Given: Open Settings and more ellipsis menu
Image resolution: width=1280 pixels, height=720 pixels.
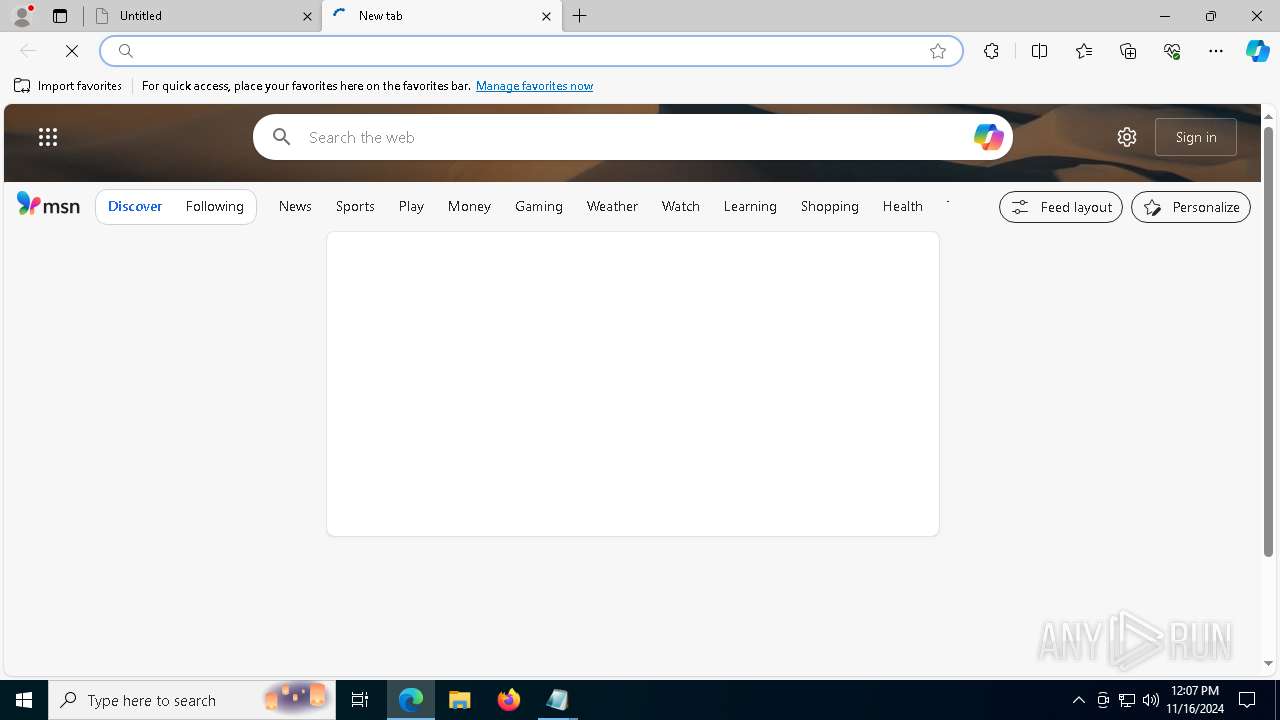Looking at the screenshot, I should coord(1216,51).
